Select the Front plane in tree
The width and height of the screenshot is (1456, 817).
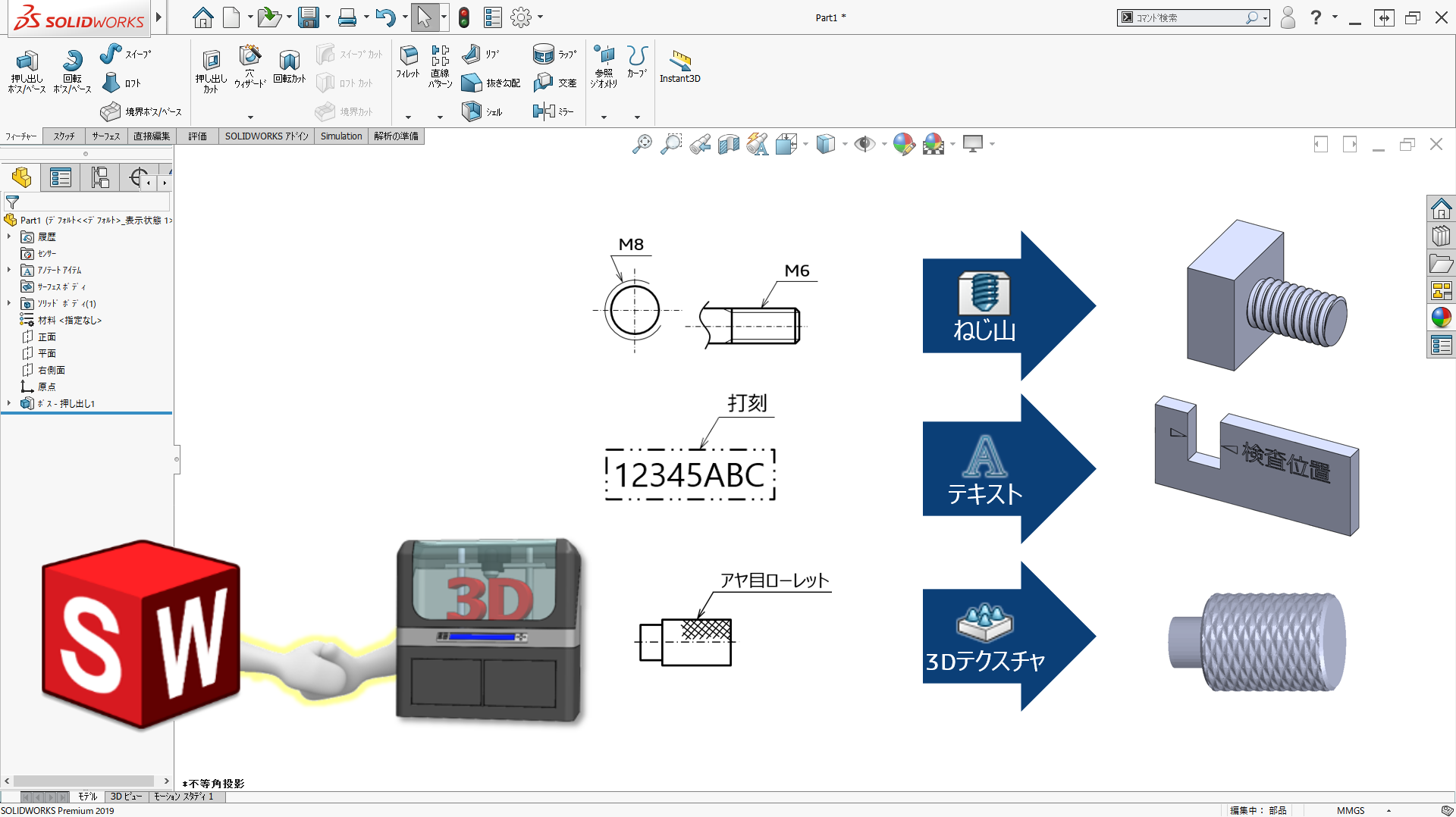[x=47, y=337]
